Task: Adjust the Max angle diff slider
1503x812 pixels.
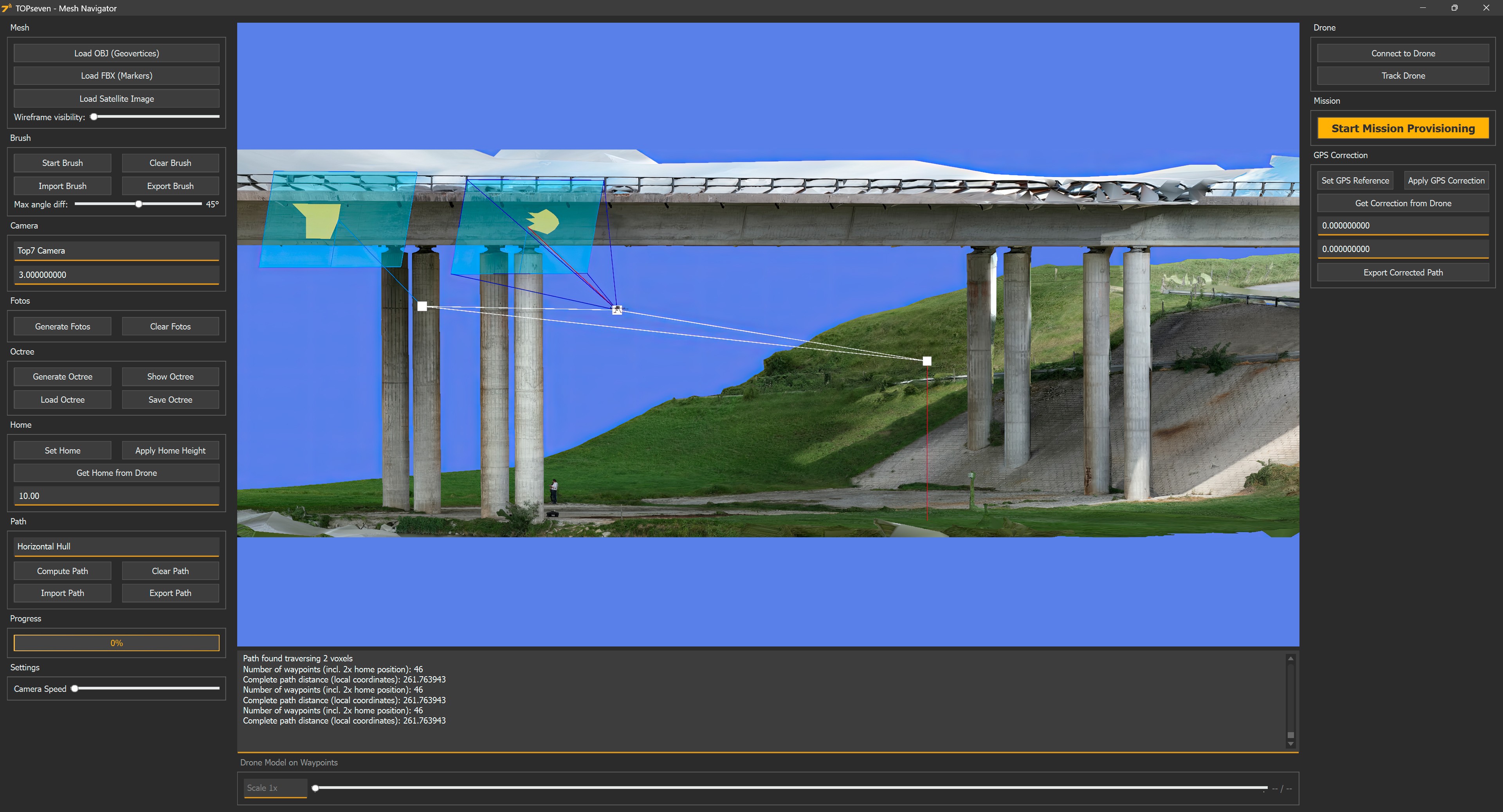Action: point(138,204)
